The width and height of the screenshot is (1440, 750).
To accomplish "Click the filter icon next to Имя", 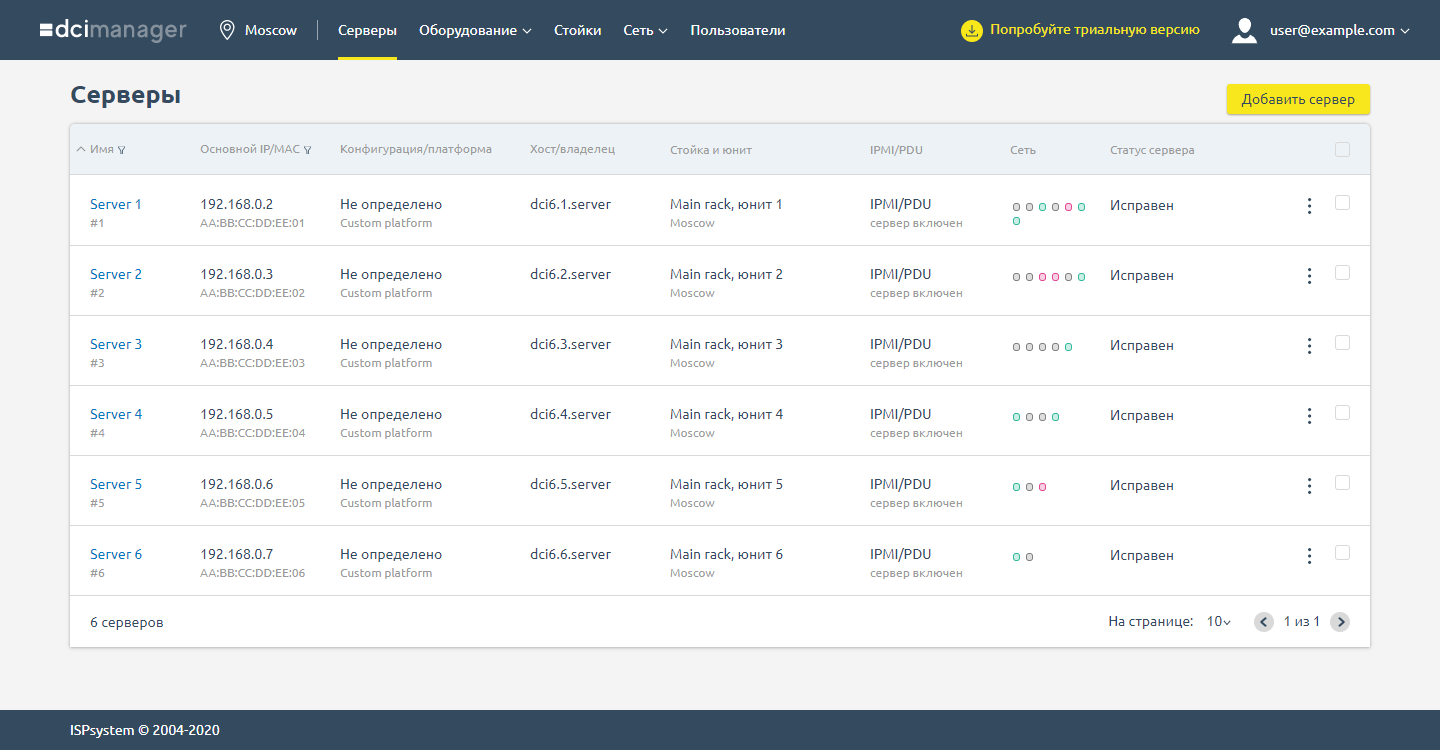I will [122, 151].
